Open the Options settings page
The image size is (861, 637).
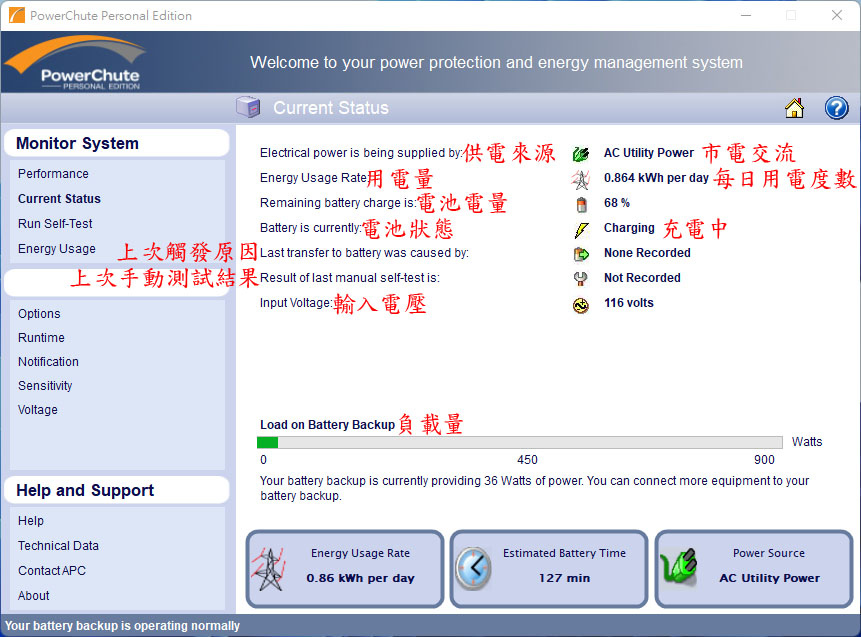coord(39,314)
